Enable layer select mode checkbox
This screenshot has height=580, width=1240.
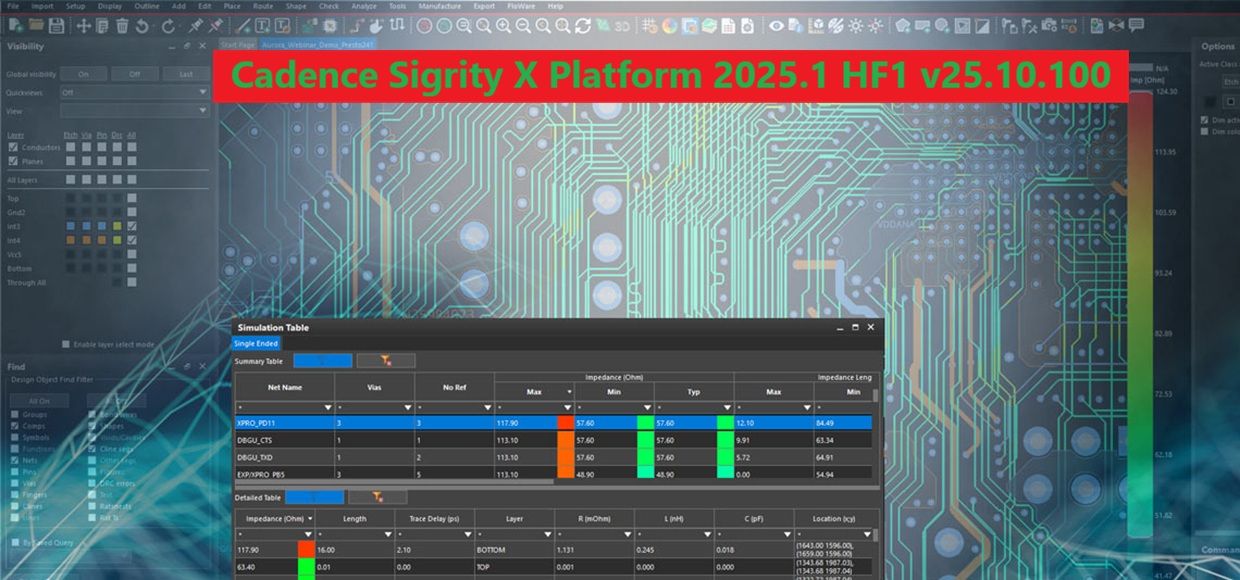(x=66, y=344)
